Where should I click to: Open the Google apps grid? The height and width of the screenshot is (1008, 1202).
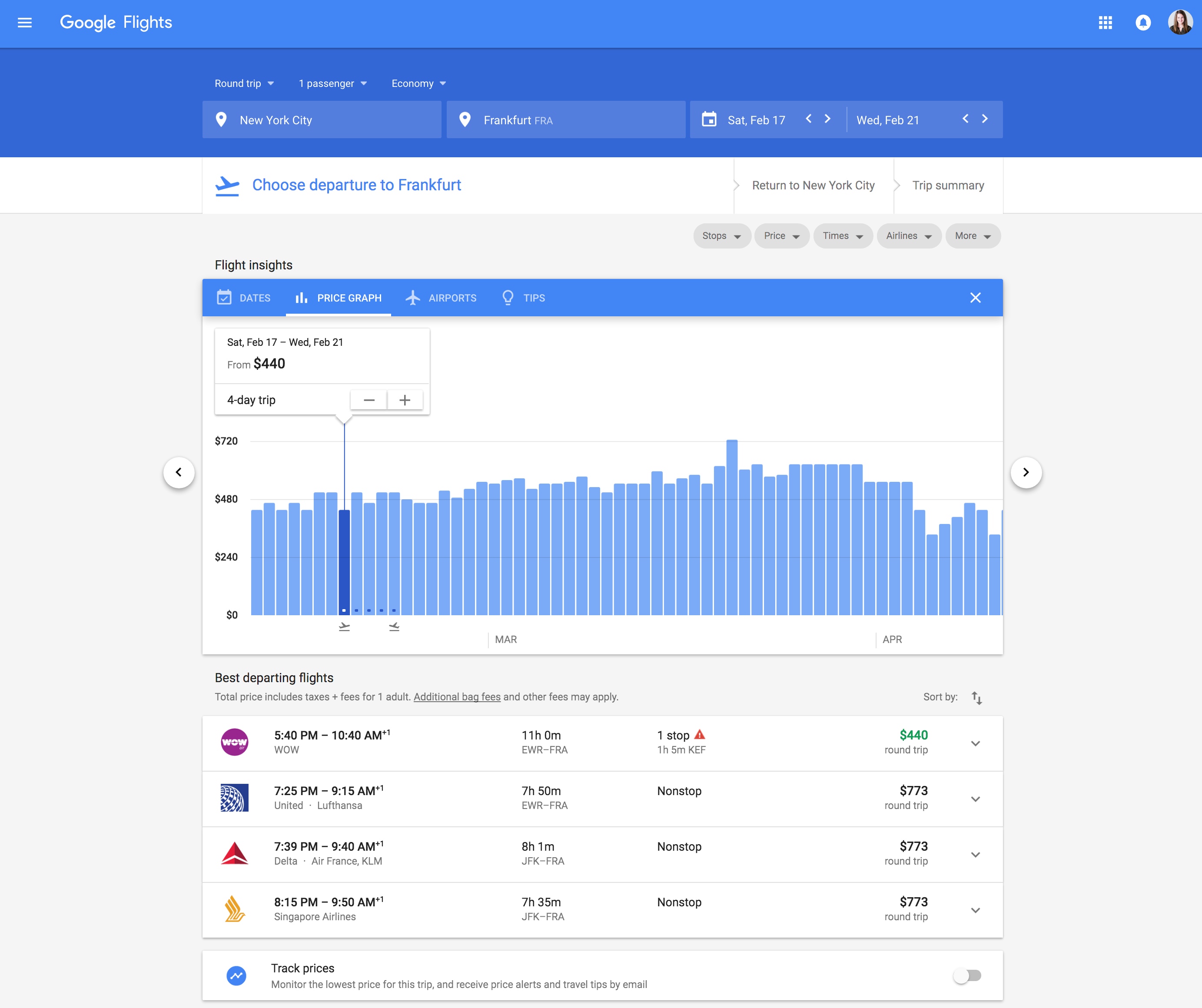[x=1105, y=23]
